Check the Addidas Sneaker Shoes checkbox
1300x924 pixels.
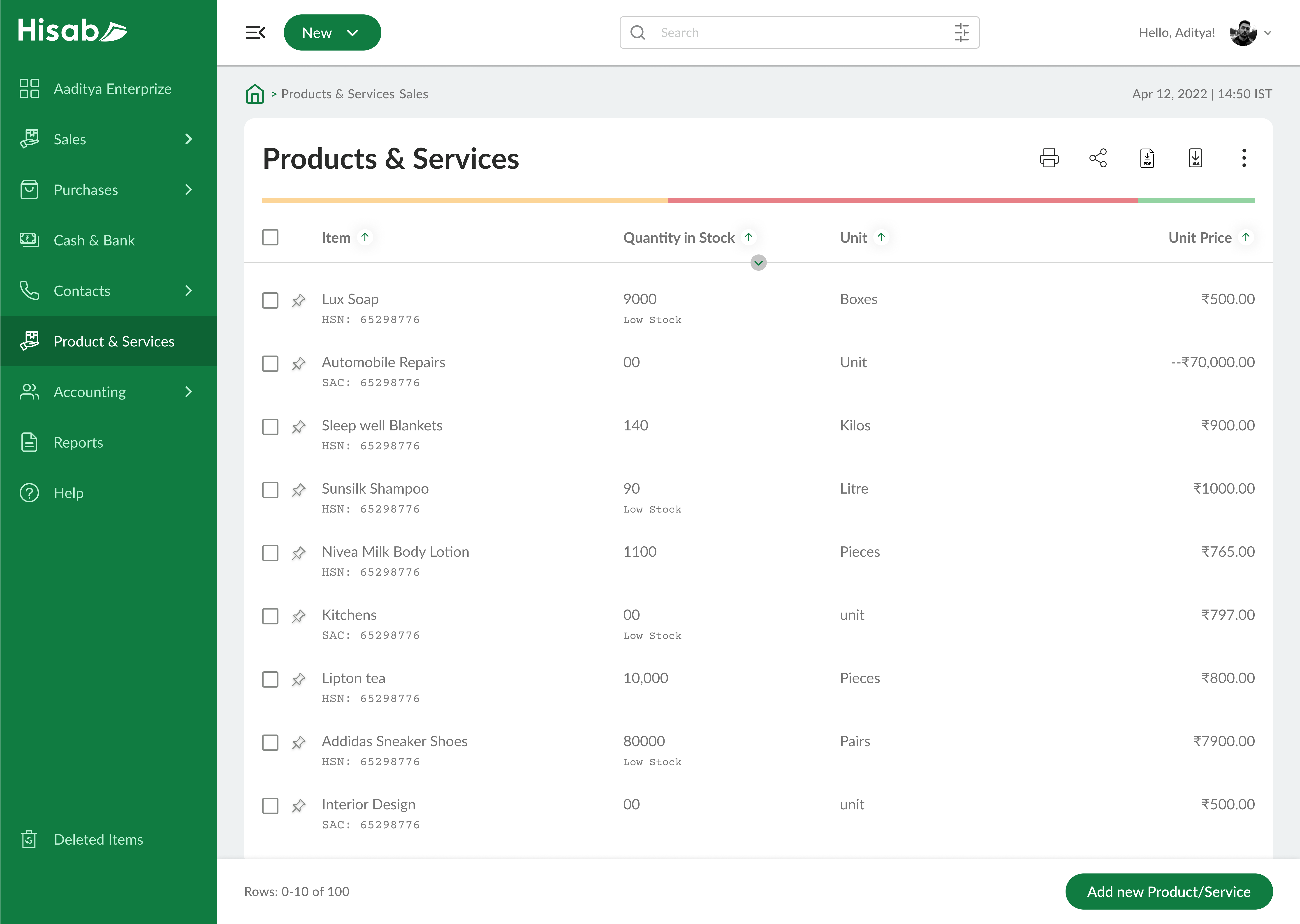point(270,742)
